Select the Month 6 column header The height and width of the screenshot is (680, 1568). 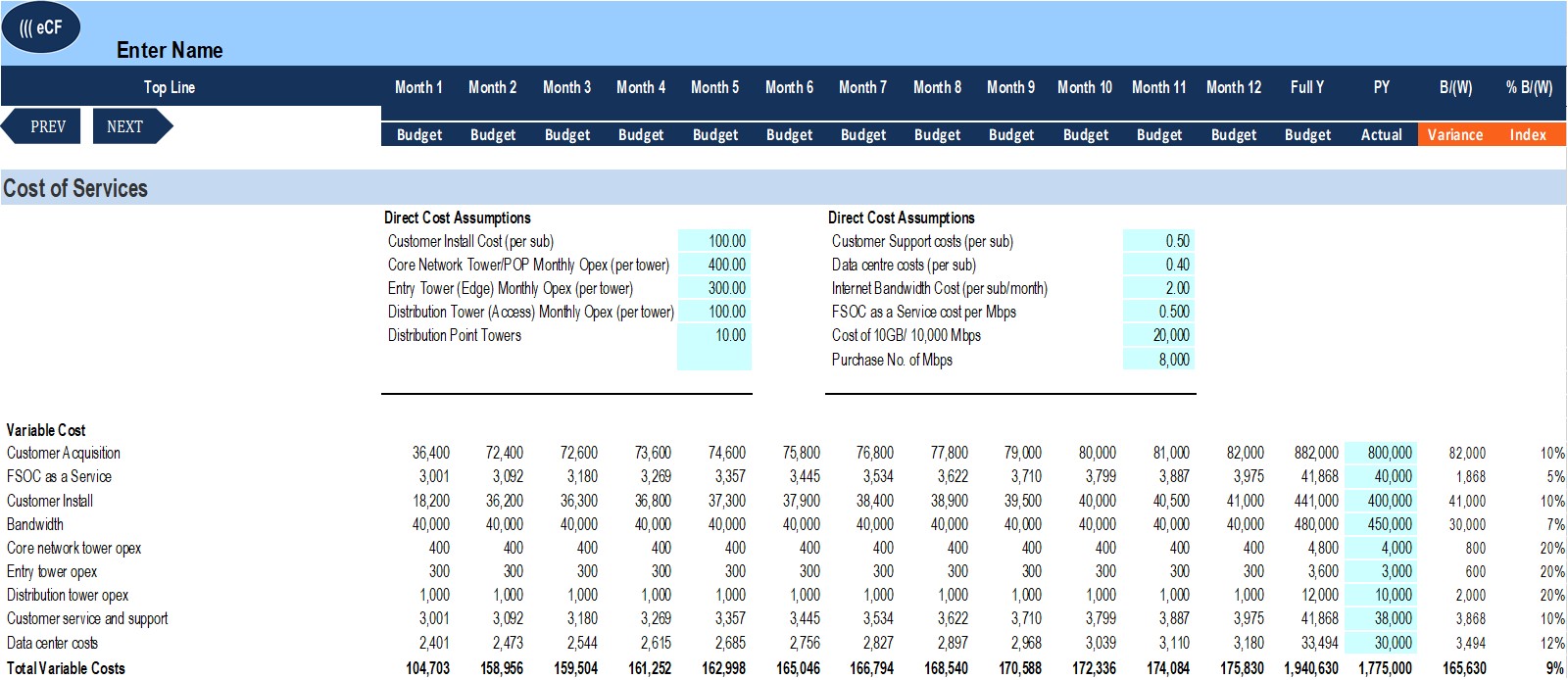point(789,87)
